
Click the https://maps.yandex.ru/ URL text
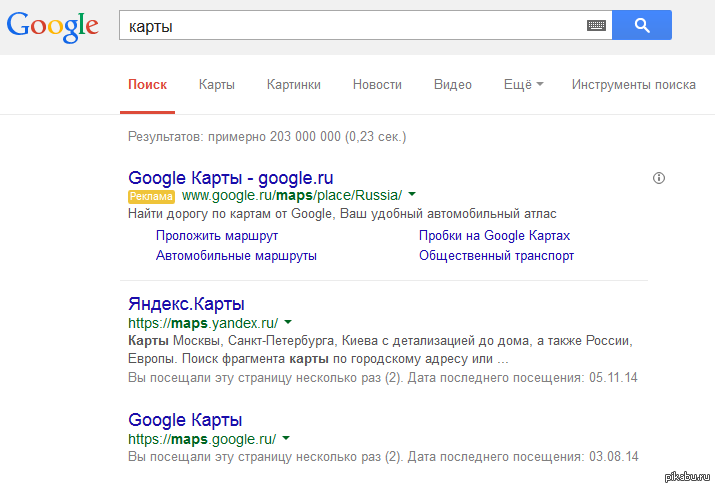(203, 323)
